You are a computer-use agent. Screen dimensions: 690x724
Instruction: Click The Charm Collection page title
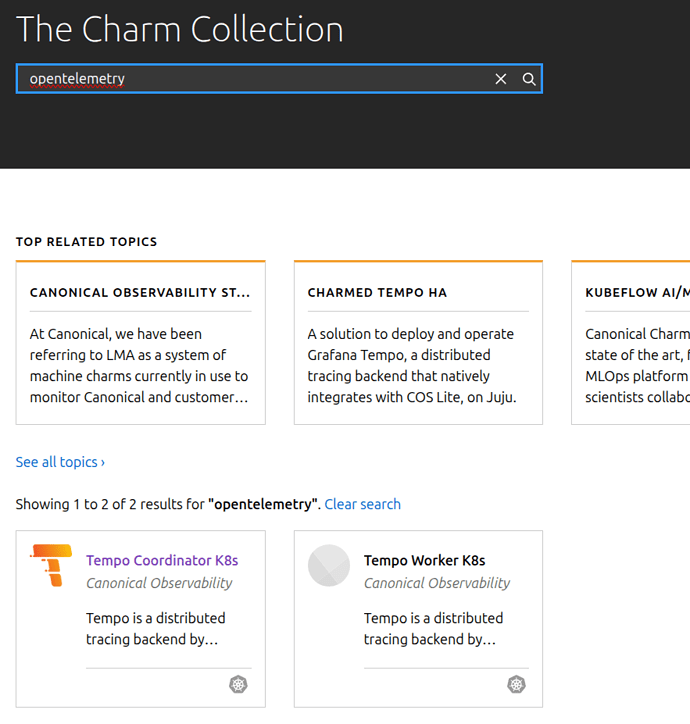pos(180,29)
